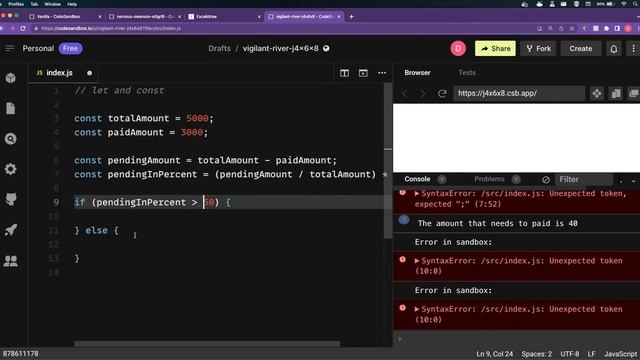This screenshot has width=640, height=360.
Task: Switch to the Excalidraw browser tab
Action: [224, 17]
